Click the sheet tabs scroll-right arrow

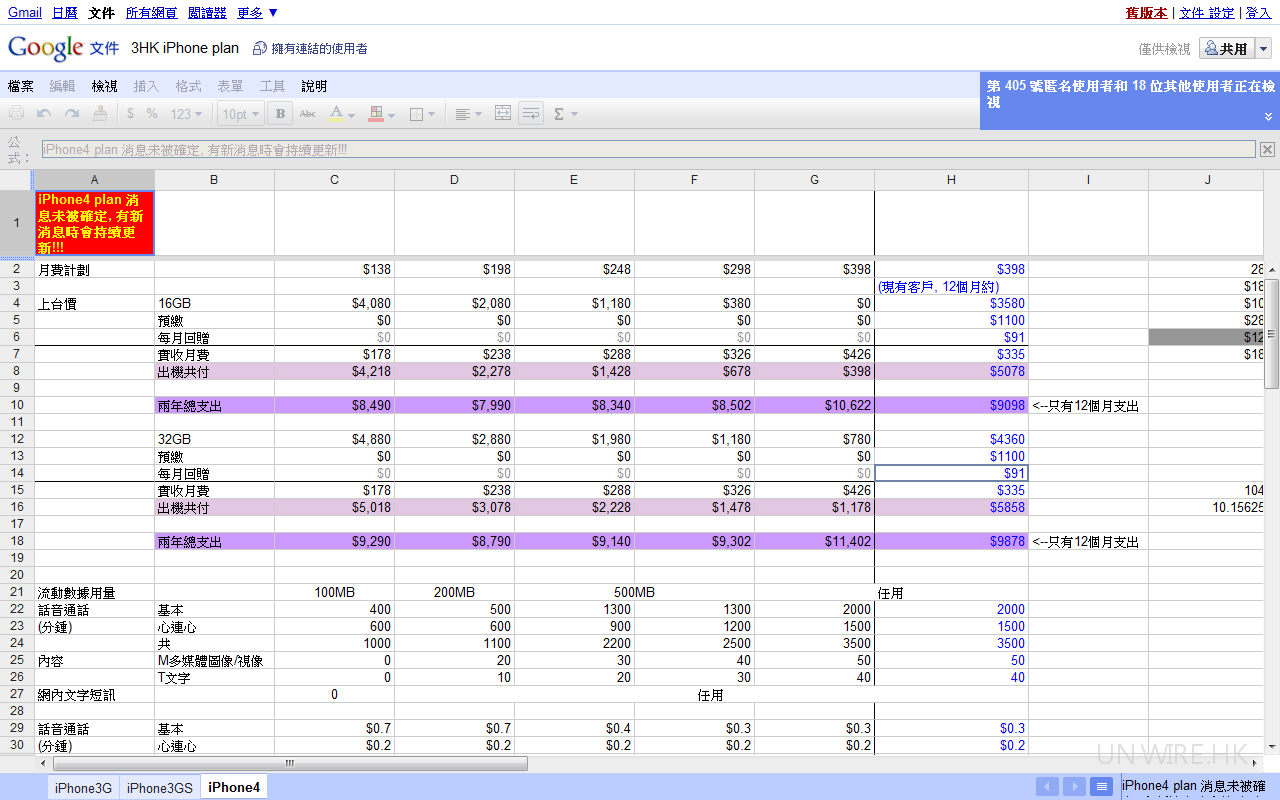(x=1074, y=787)
